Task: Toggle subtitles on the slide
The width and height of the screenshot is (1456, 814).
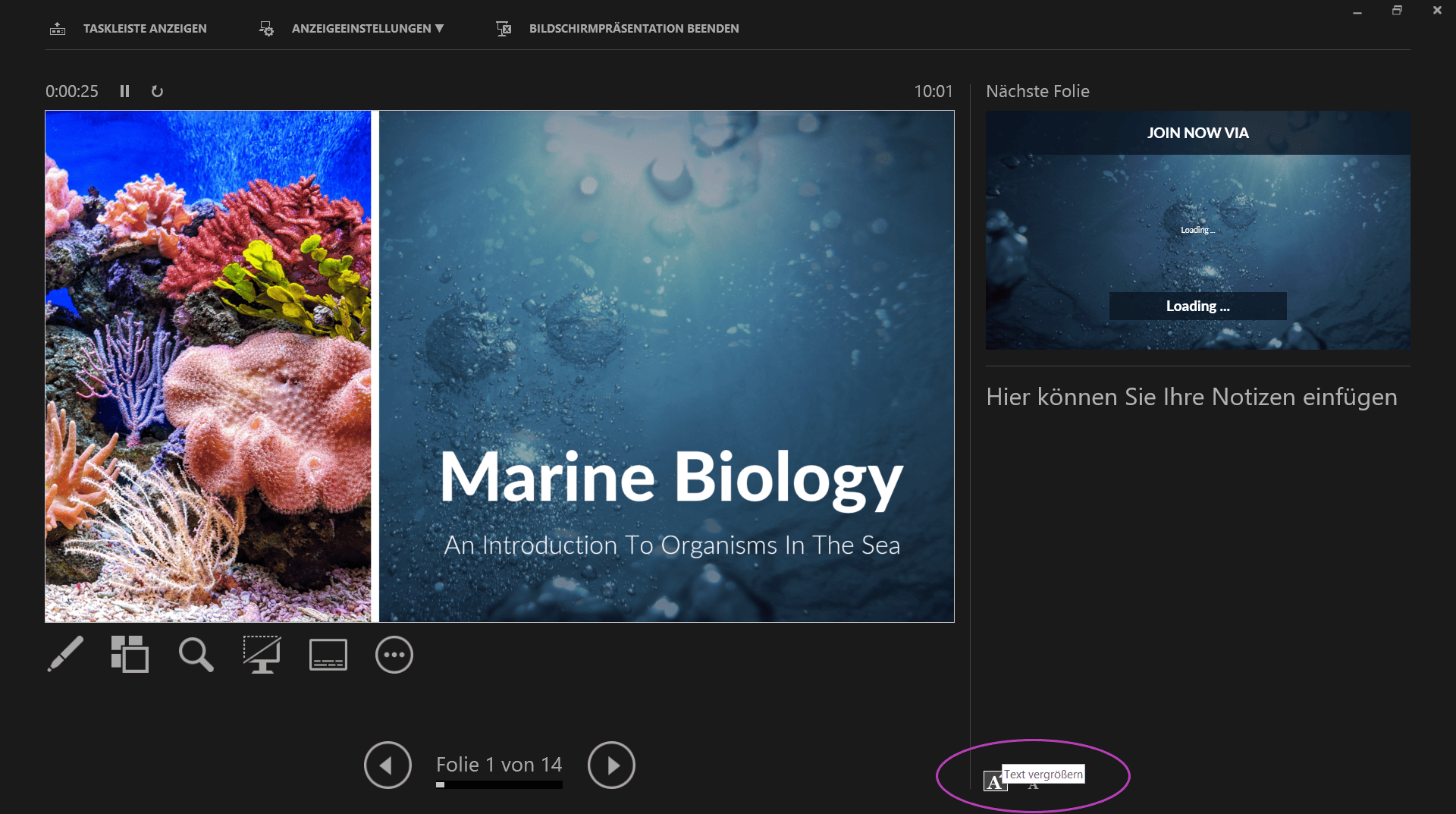Action: (328, 655)
